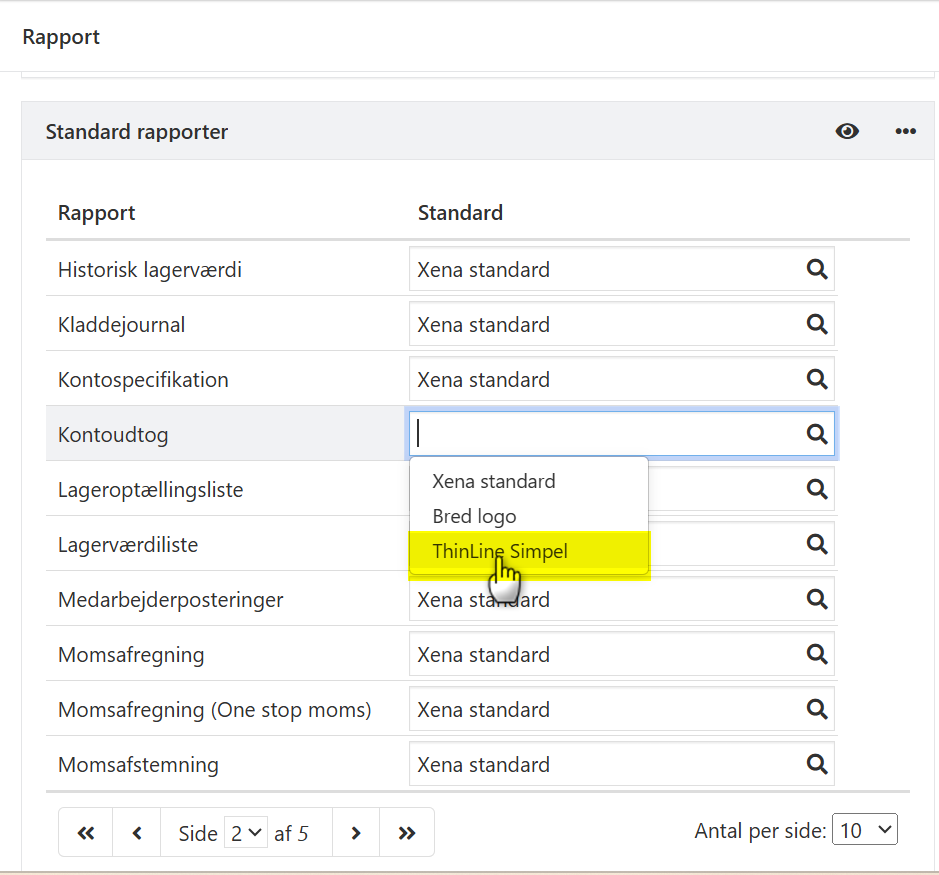Open the Antal per side dropdown
This screenshot has height=875, width=939.
tap(864, 830)
